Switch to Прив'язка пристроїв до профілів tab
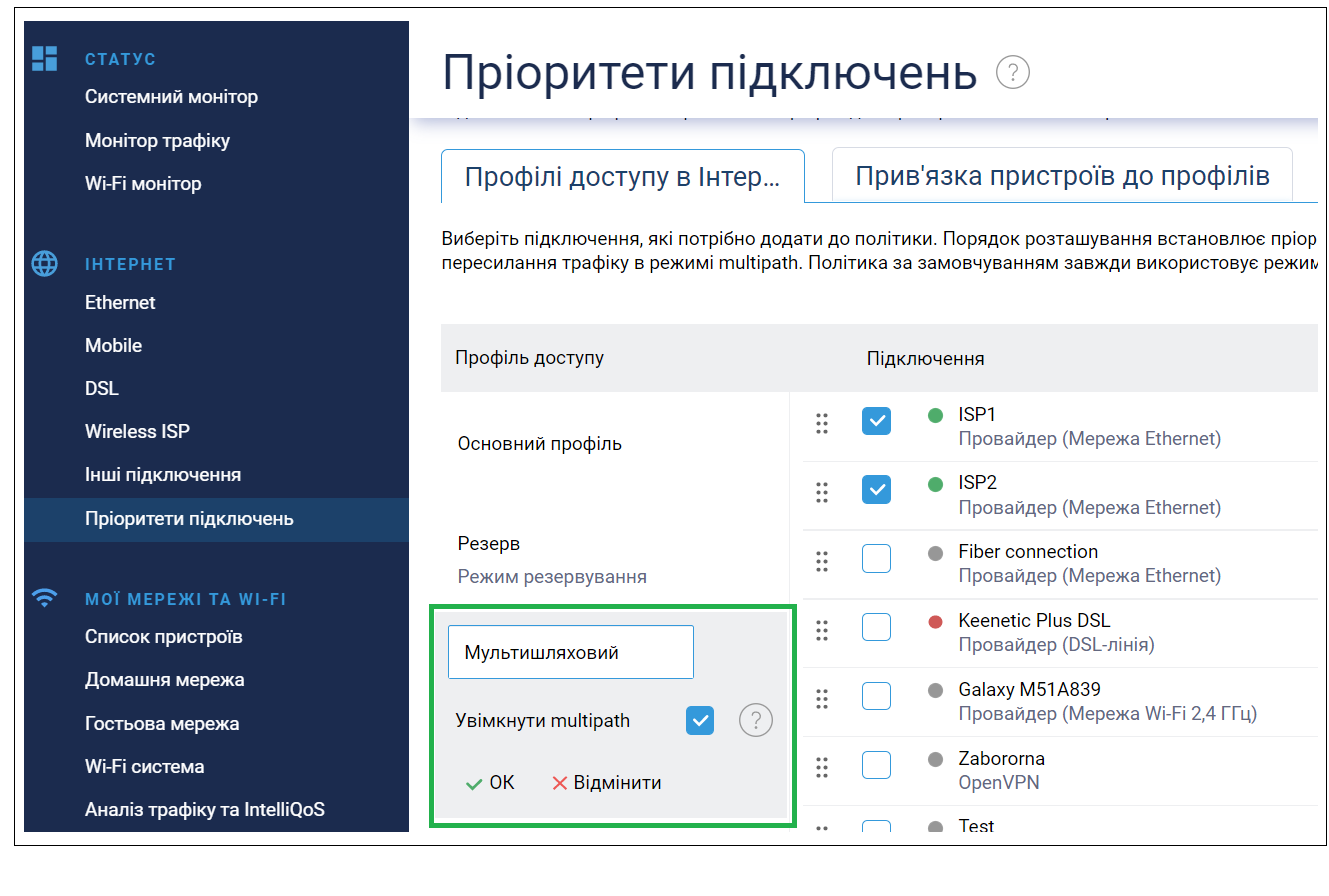The height and width of the screenshot is (896, 1329). pos(1062,177)
